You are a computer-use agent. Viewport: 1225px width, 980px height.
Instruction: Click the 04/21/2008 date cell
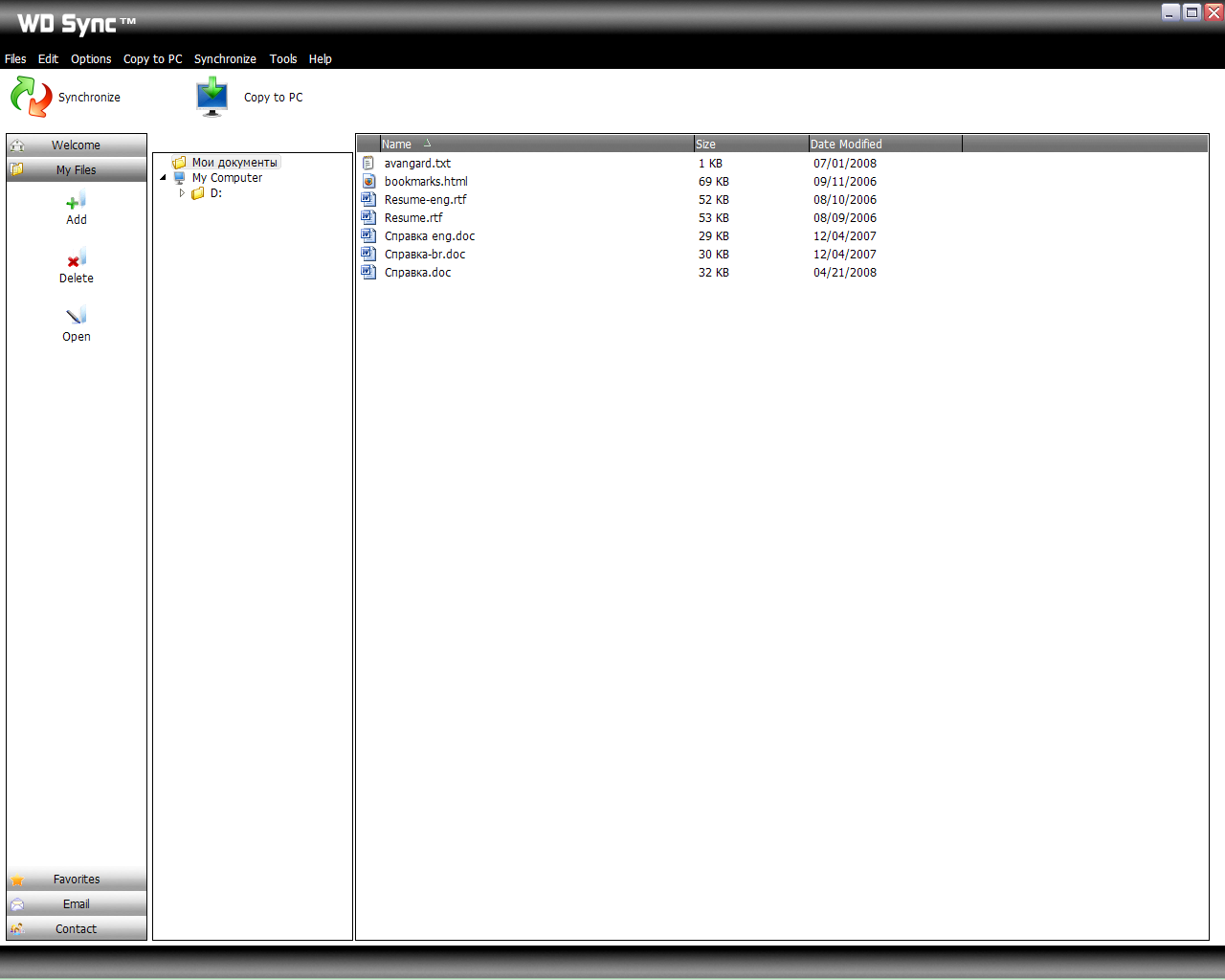(x=845, y=273)
